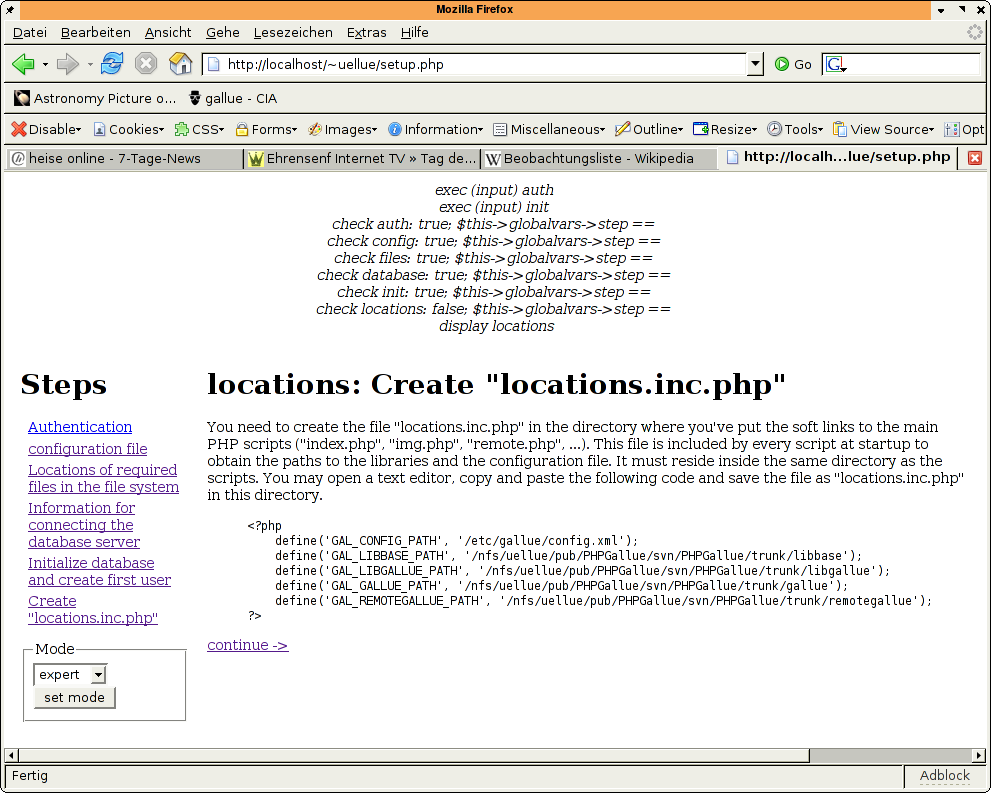Click the Home icon in toolbar
The image size is (991, 793).
180,64
